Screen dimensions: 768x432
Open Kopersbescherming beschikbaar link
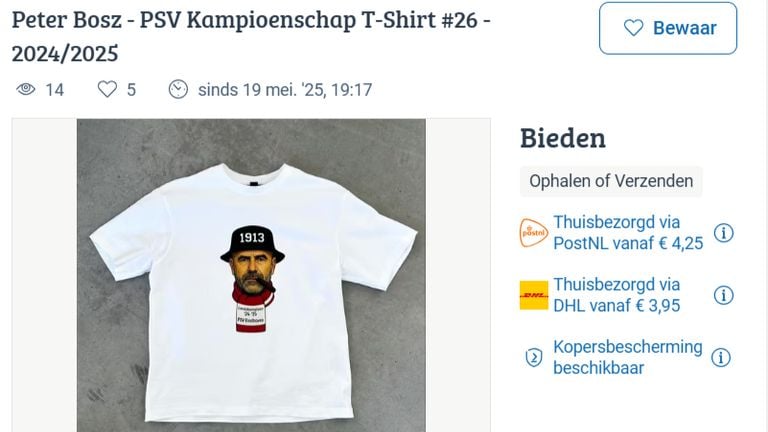pyautogui.click(x=627, y=357)
